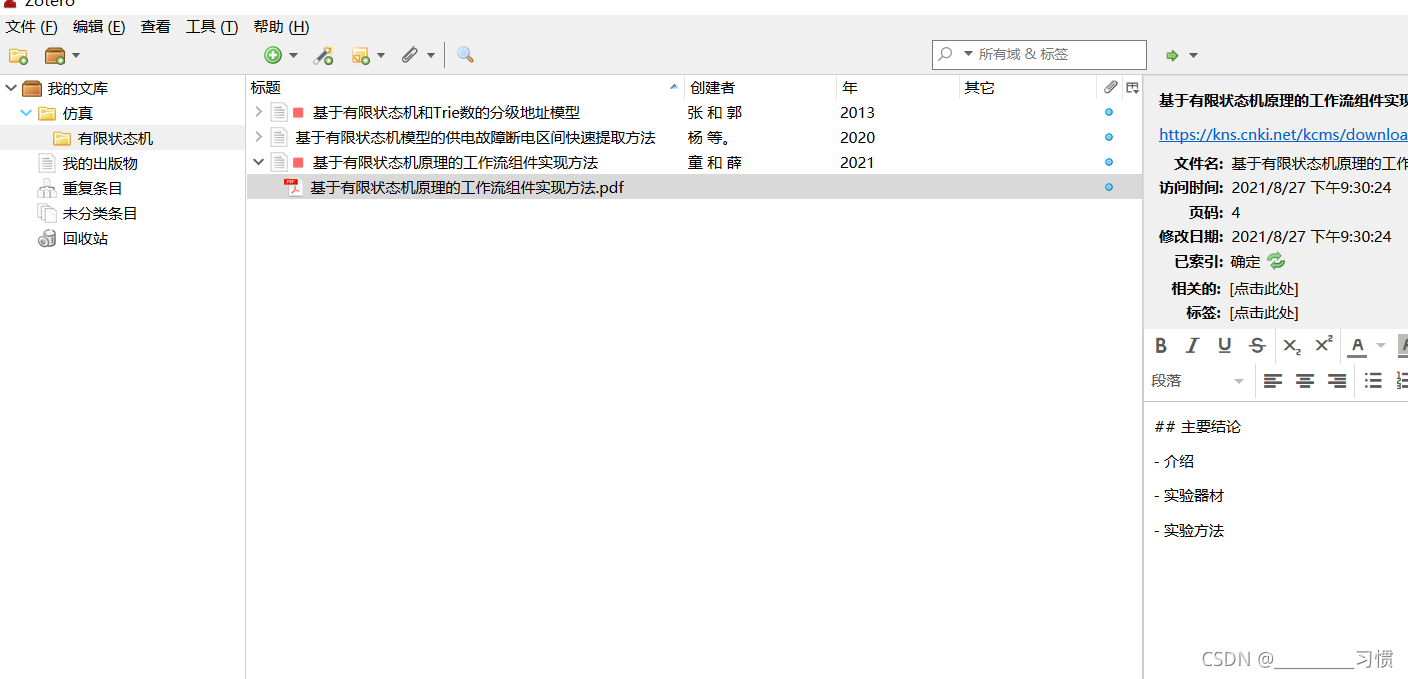The image size is (1408, 679).
Task: Expand the 基于有限状态机和Trie数的分级地址模型 item
Action: 259,112
